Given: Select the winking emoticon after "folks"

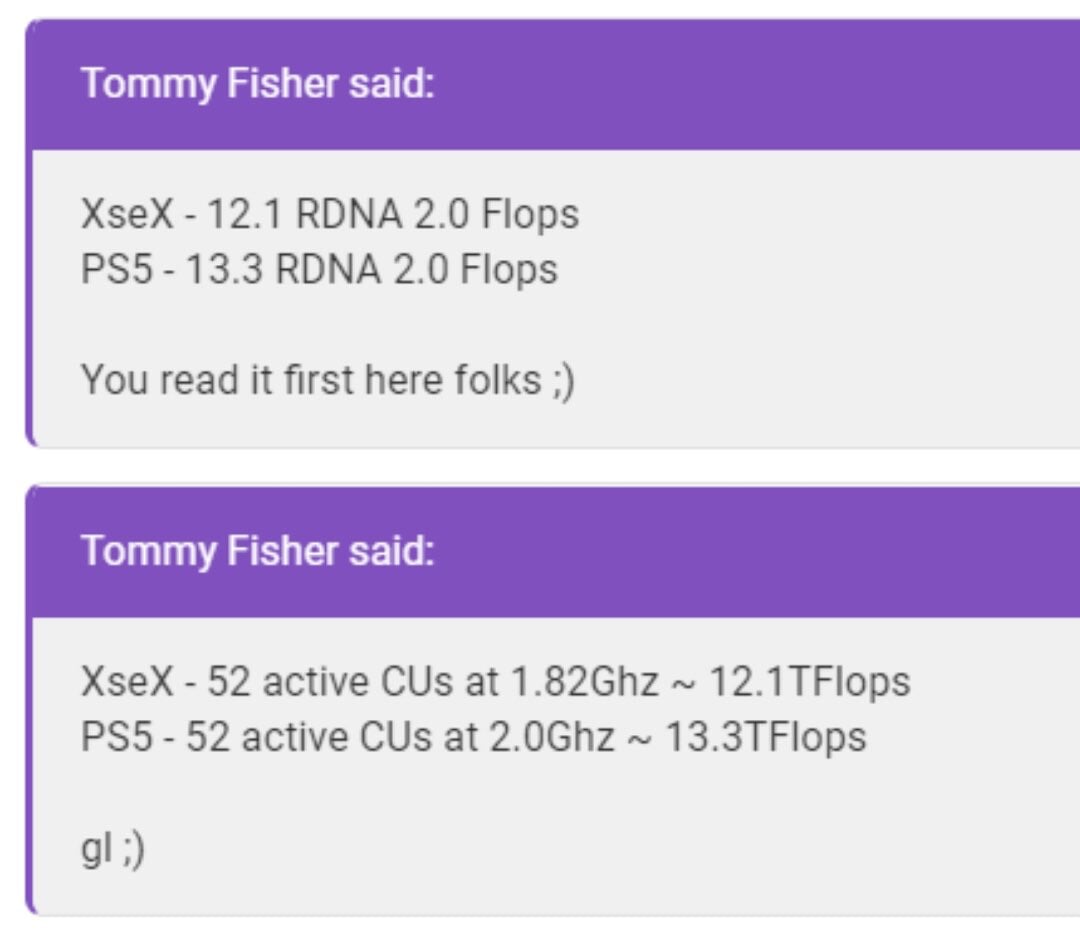Looking at the screenshot, I should point(563,381).
